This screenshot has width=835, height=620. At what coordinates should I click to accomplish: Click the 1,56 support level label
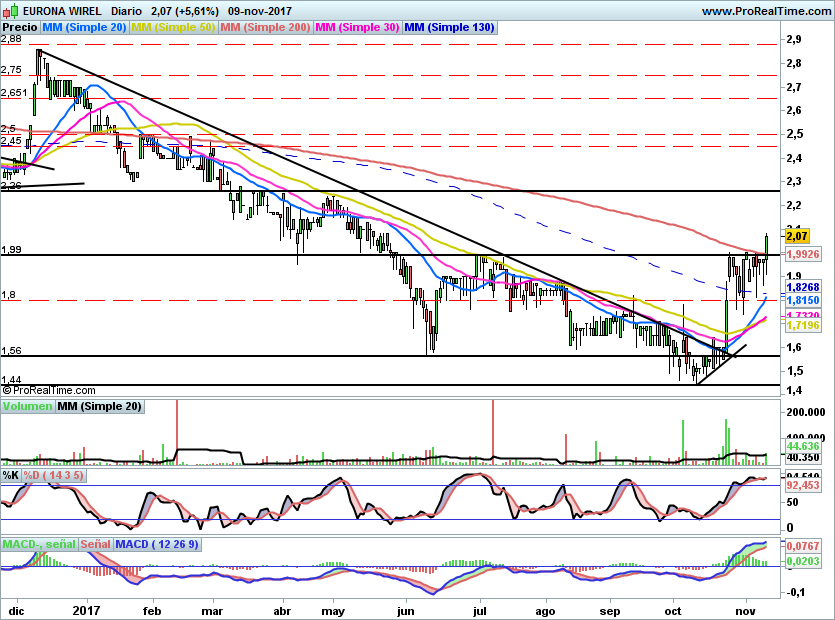click(11, 350)
